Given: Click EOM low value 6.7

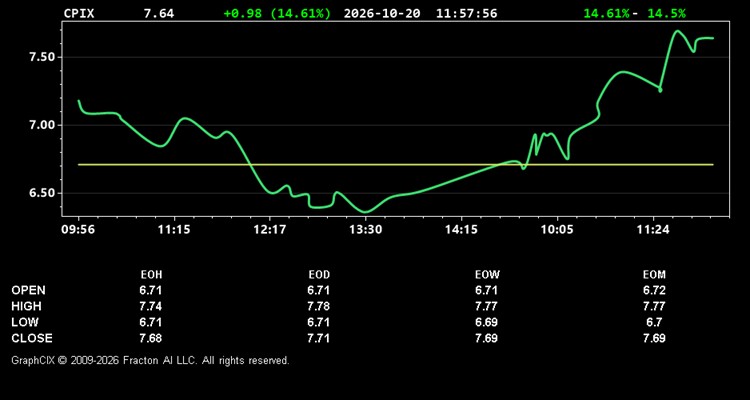Looking at the screenshot, I should click(x=654, y=322).
